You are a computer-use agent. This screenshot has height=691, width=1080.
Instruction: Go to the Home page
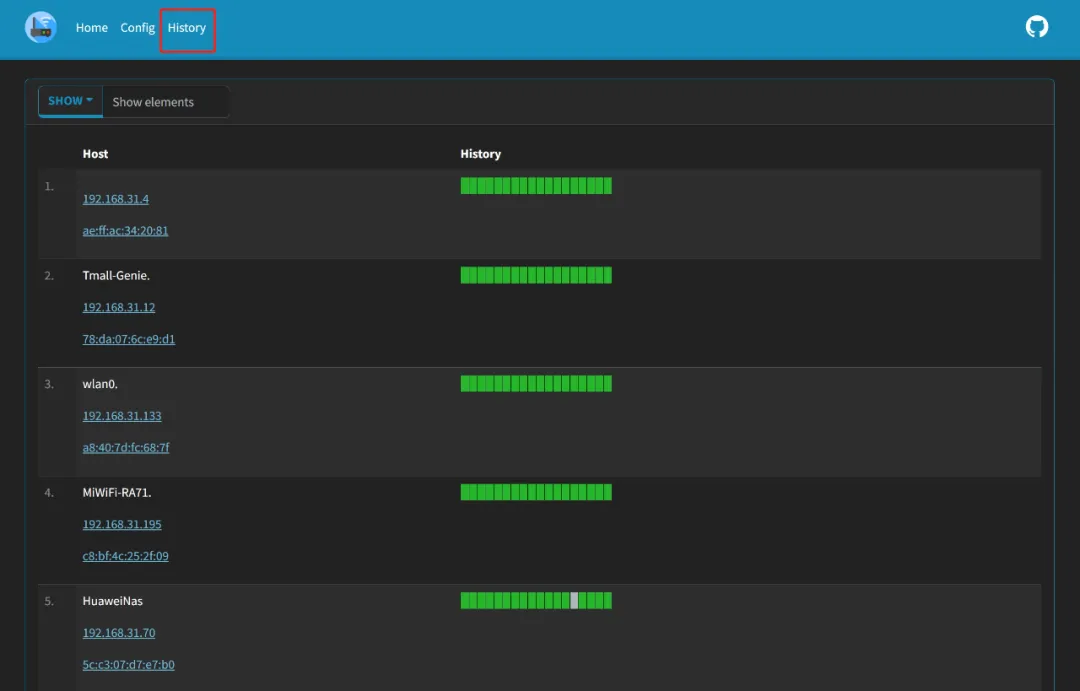click(92, 28)
